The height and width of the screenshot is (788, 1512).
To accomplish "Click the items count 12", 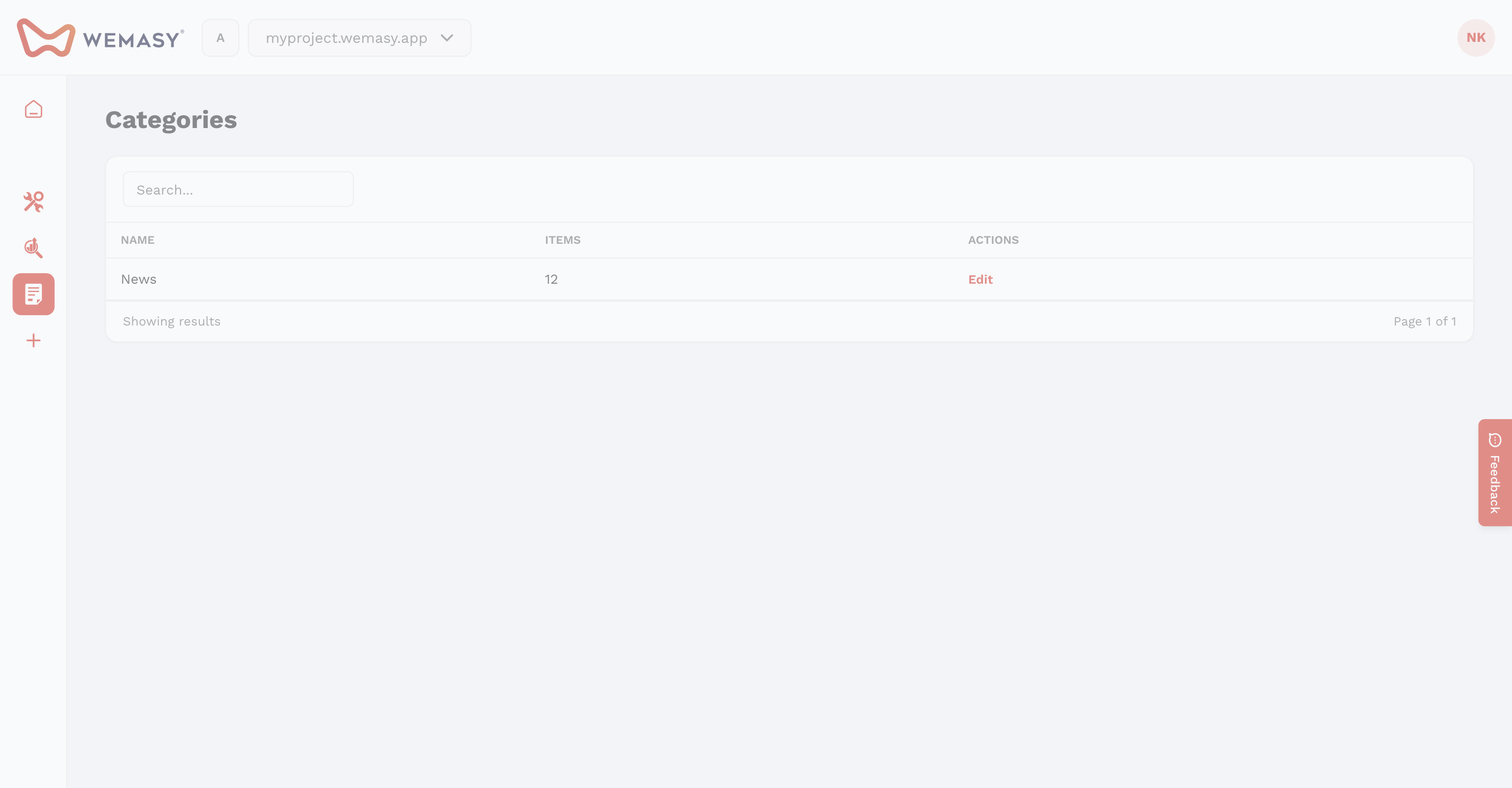I will coord(551,280).
